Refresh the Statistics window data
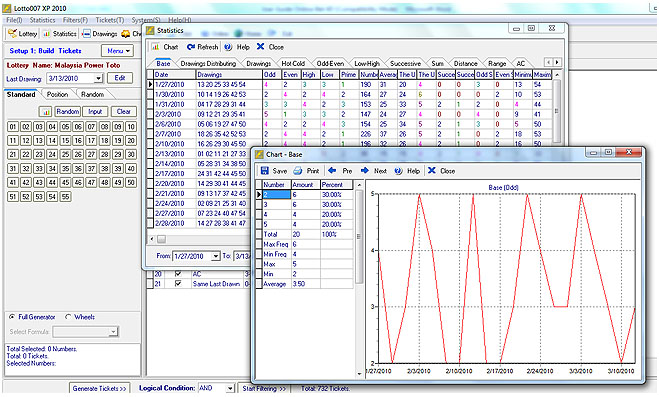659x397 pixels. pos(203,47)
